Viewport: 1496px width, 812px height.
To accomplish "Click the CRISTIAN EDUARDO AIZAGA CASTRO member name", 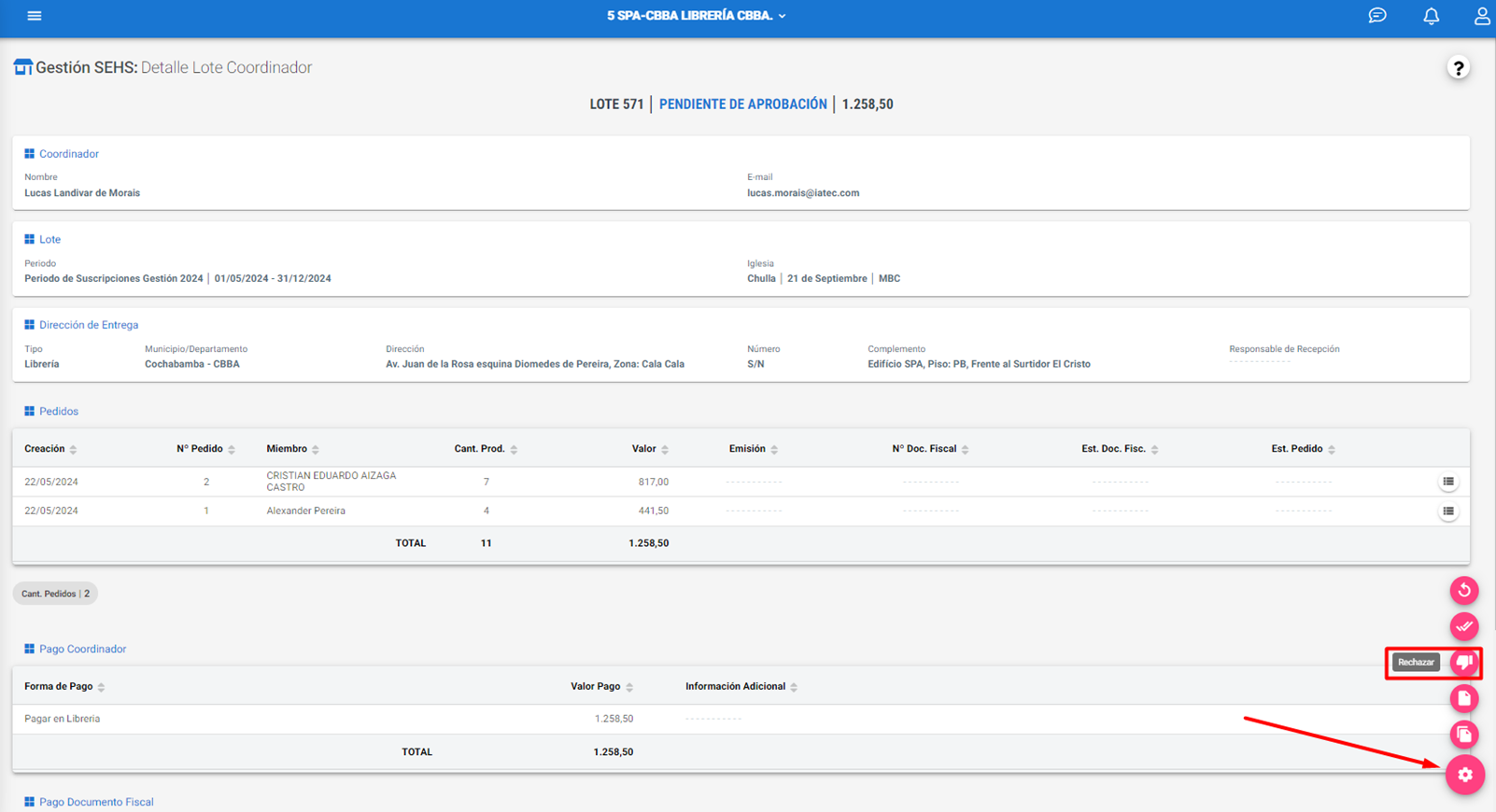I will click(x=332, y=482).
